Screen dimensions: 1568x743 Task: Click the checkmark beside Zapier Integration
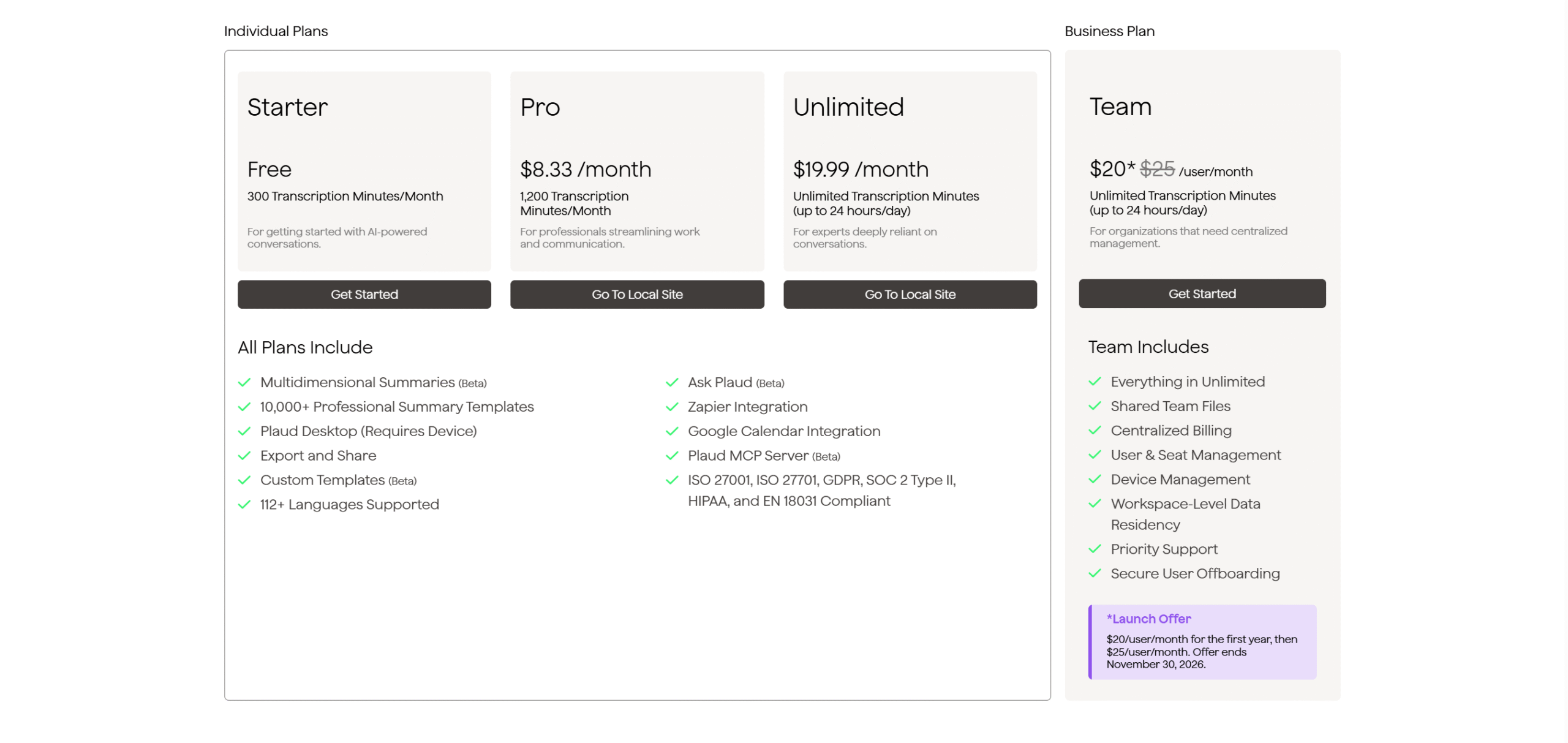point(672,407)
